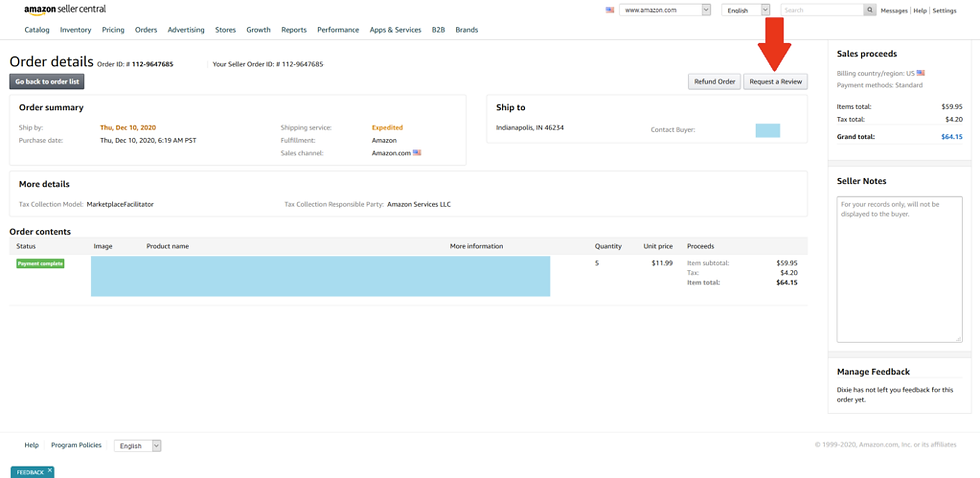Viewport: 980px width, 478px height.
Task: Click the blurred product name cell
Action: click(x=320, y=276)
